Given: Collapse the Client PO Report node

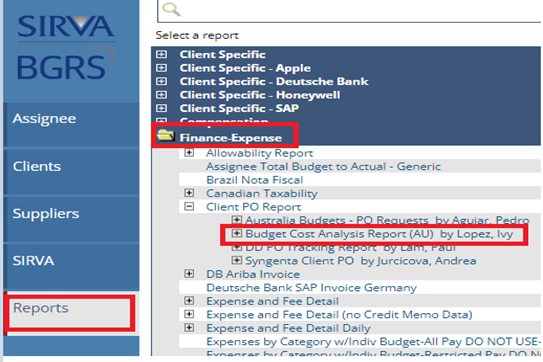Looking at the screenshot, I should click(189, 207).
